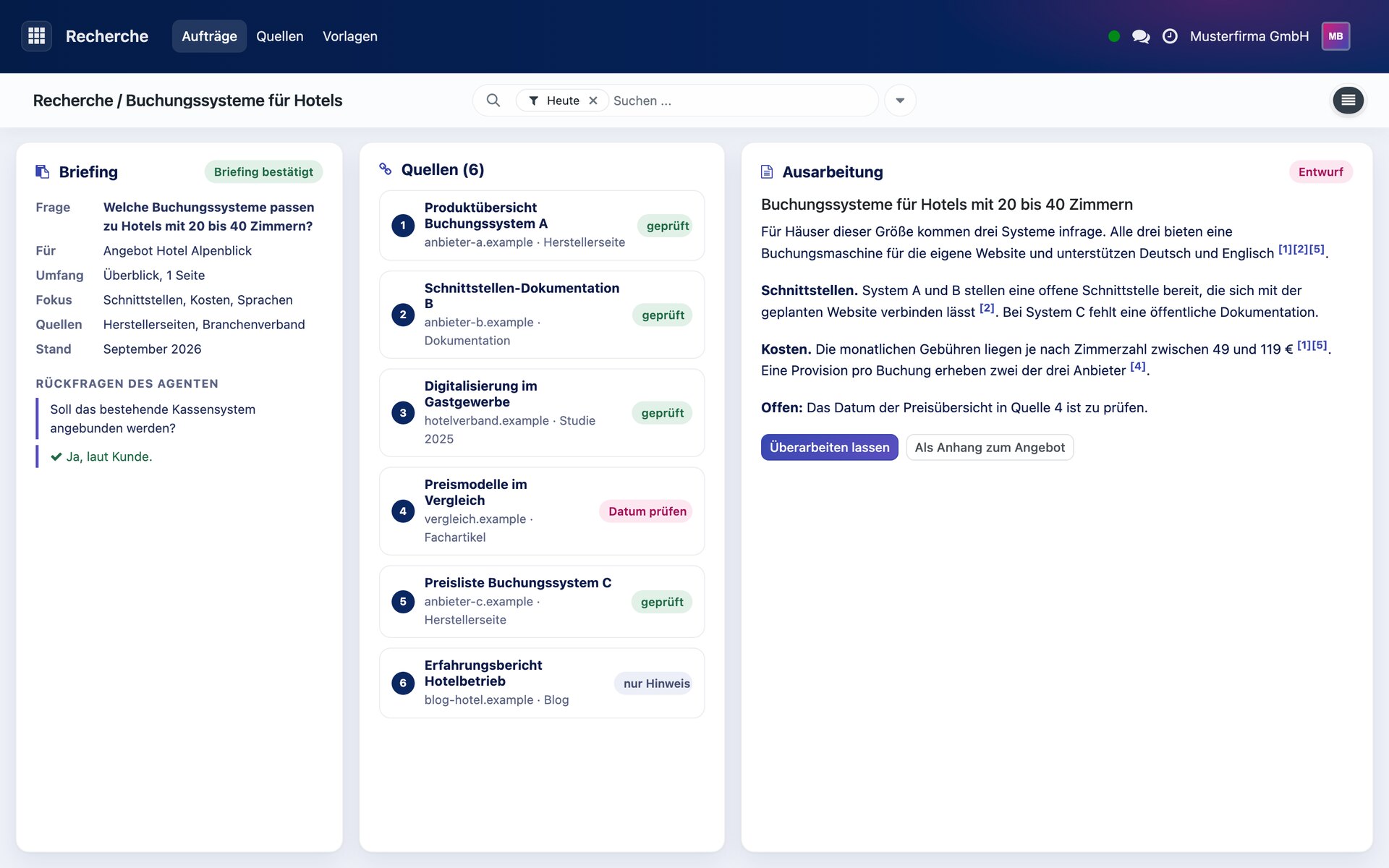Click Überarbeiten lassen button
This screenshot has height=868, width=1389.
tap(829, 447)
